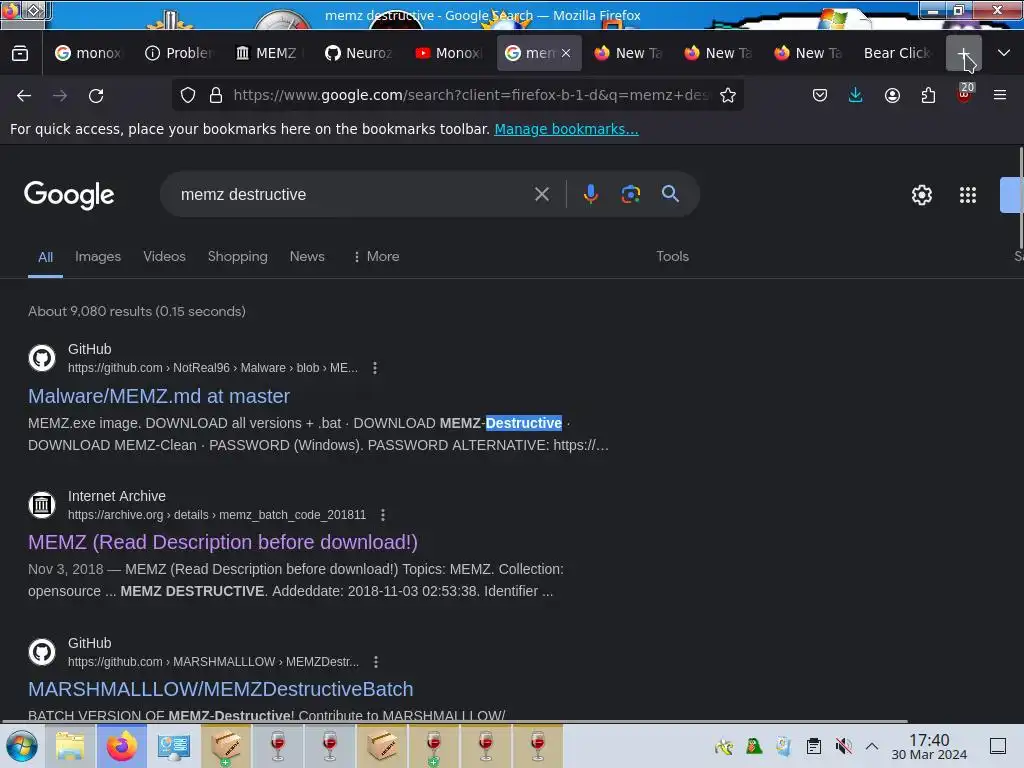Viewport: 1024px width, 768px height.
Task: Open Google apps grid
Action: tap(967, 195)
